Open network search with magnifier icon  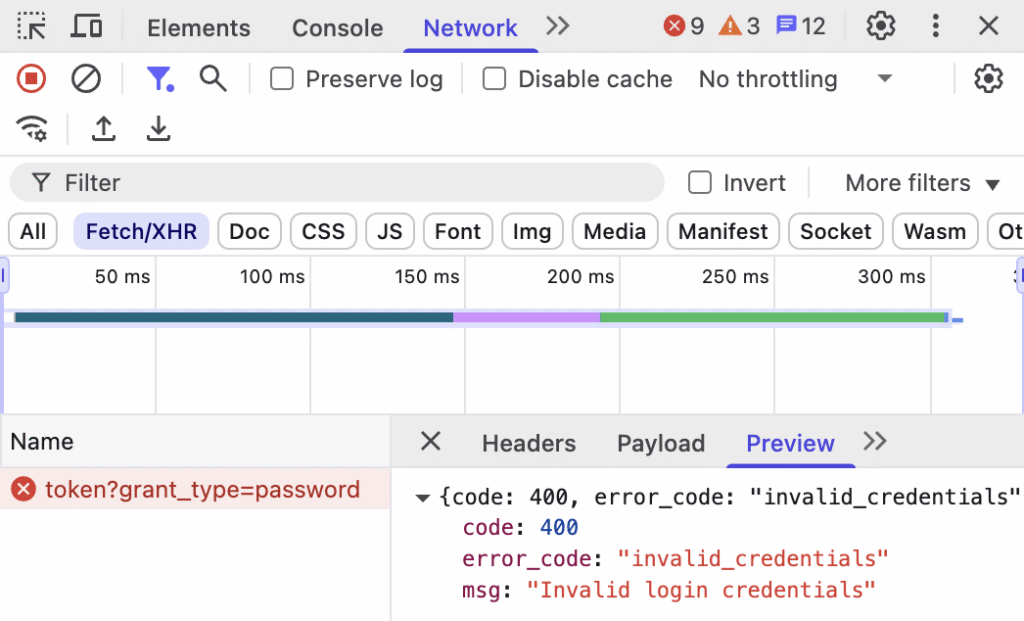coord(213,79)
